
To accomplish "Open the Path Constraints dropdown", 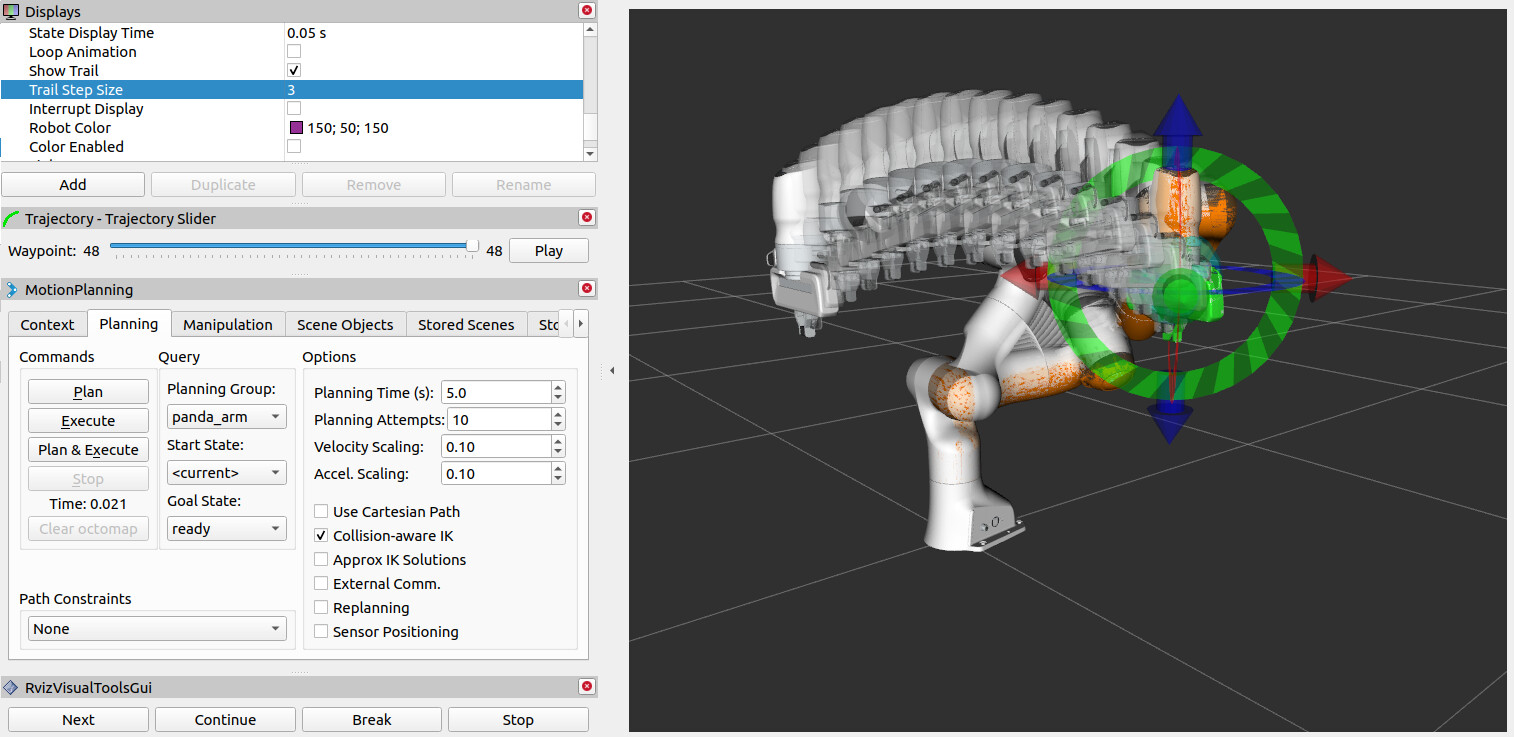I will tap(157, 628).
